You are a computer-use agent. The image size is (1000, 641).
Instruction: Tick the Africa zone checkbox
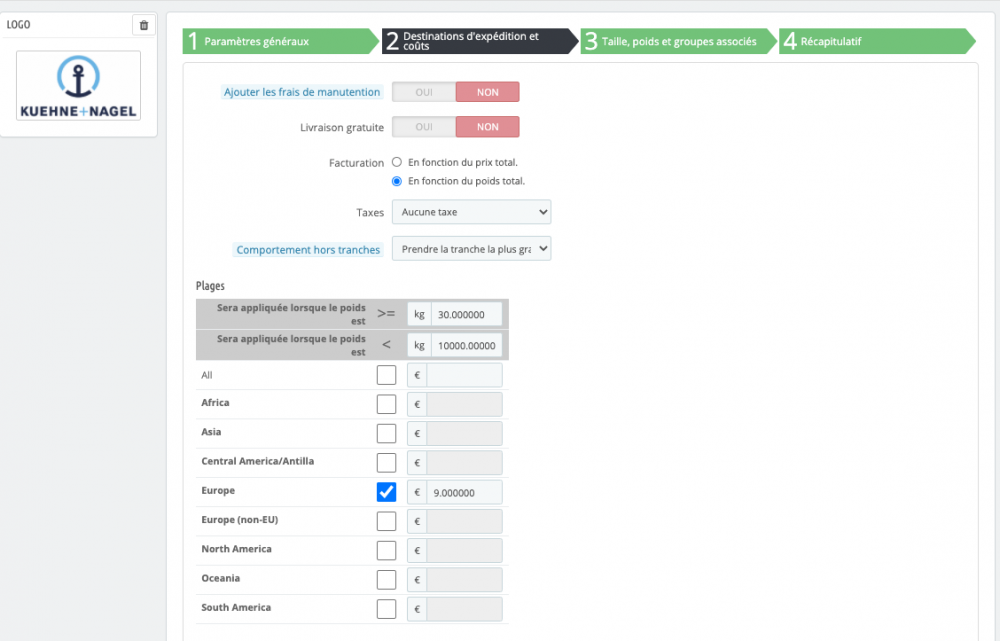[x=386, y=404]
